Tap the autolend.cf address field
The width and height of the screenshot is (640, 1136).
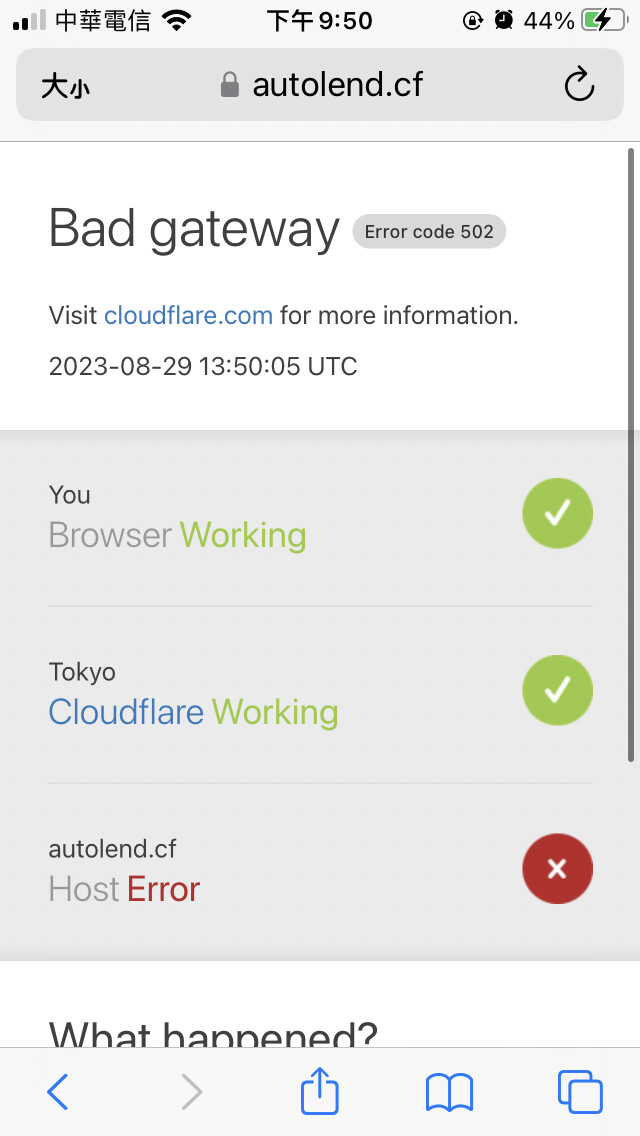[337, 85]
